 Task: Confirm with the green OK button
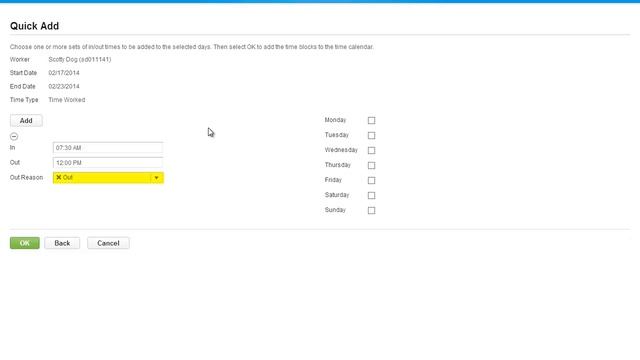[25, 243]
